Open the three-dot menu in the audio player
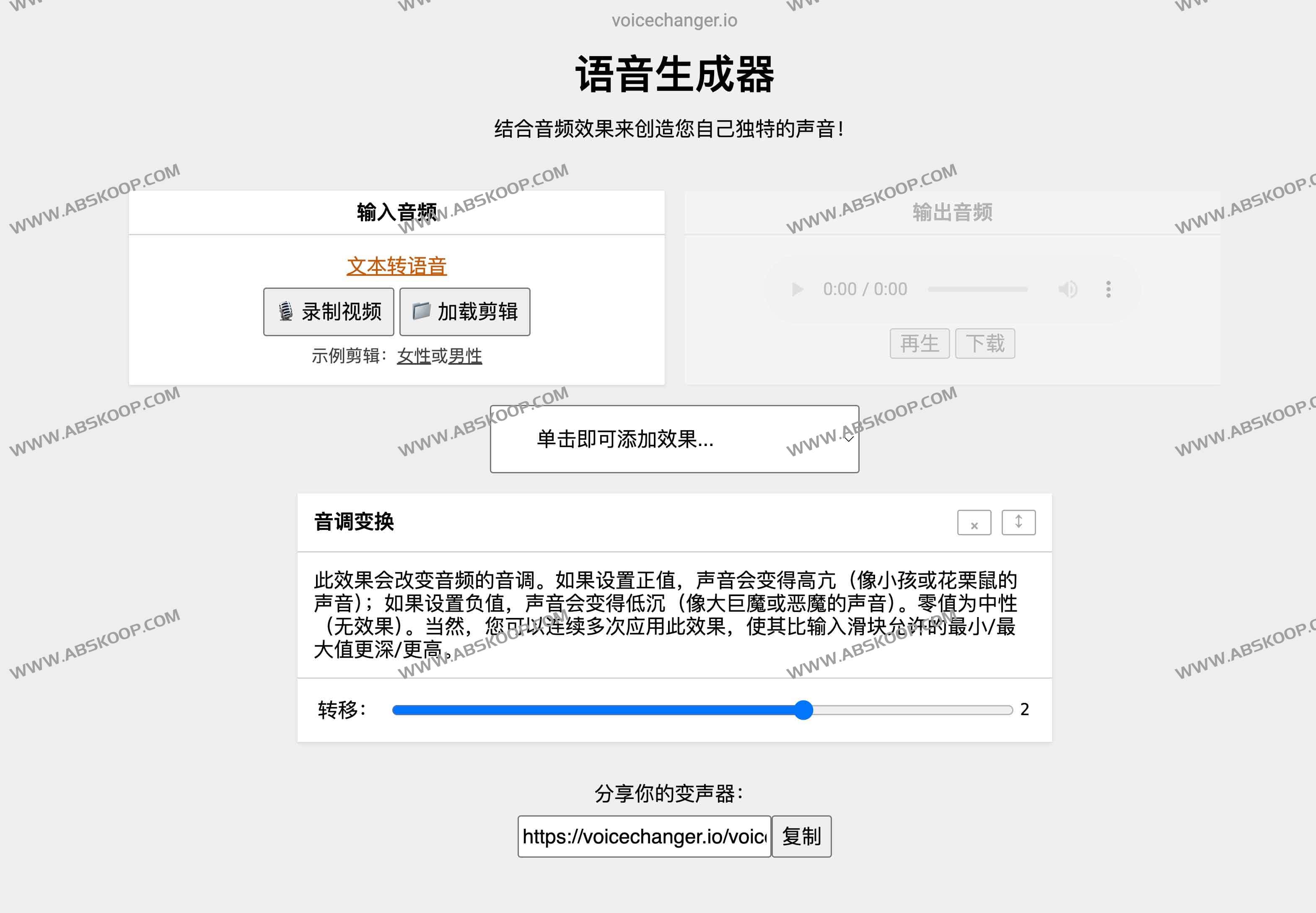Image resolution: width=1316 pixels, height=913 pixels. coord(1108,289)
